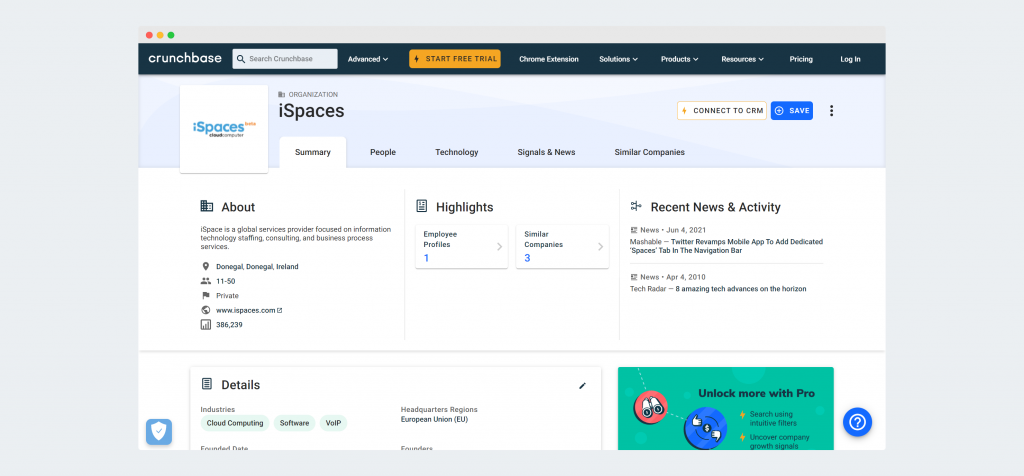Screen dimensions: 1024x476
Task: Click the Unlock more with Pro banner
Action: (x=726, y=408)
